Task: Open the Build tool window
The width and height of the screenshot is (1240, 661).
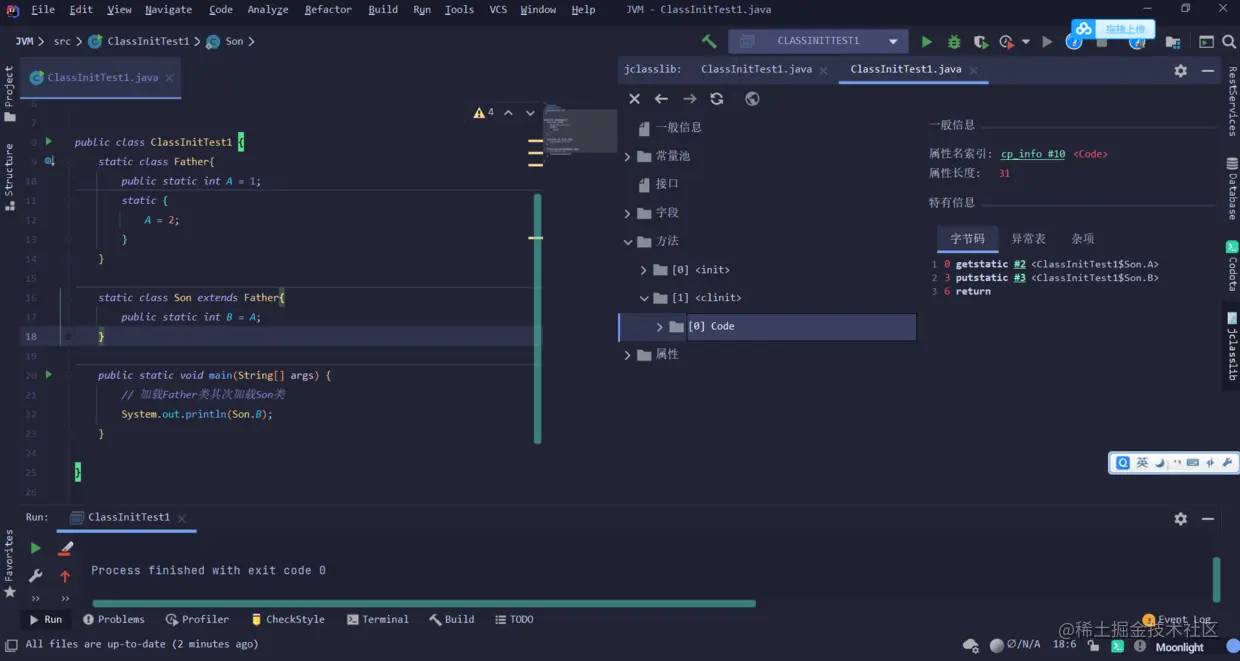Action: [452, 620]
